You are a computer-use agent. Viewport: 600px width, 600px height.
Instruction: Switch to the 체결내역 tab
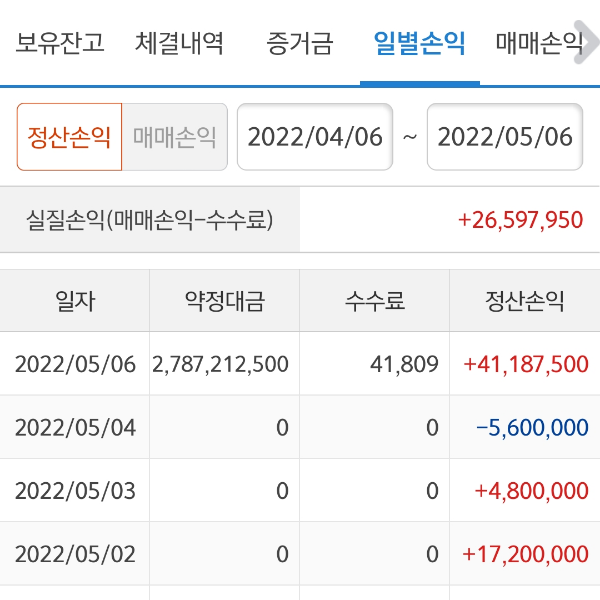[179, 44]
